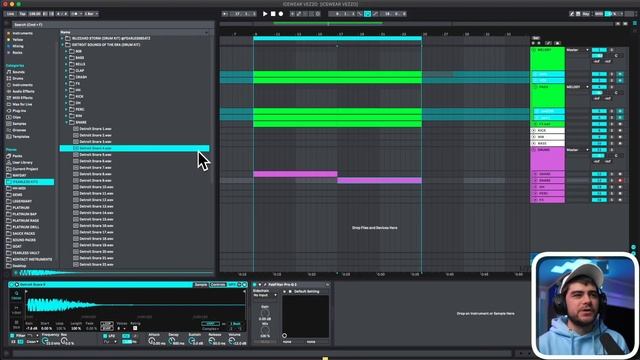The width and height of the screenshot is (640, 360).
Task: Open the Plug-ins browser category
Action: pyautogui.click(x=19, y=111)
